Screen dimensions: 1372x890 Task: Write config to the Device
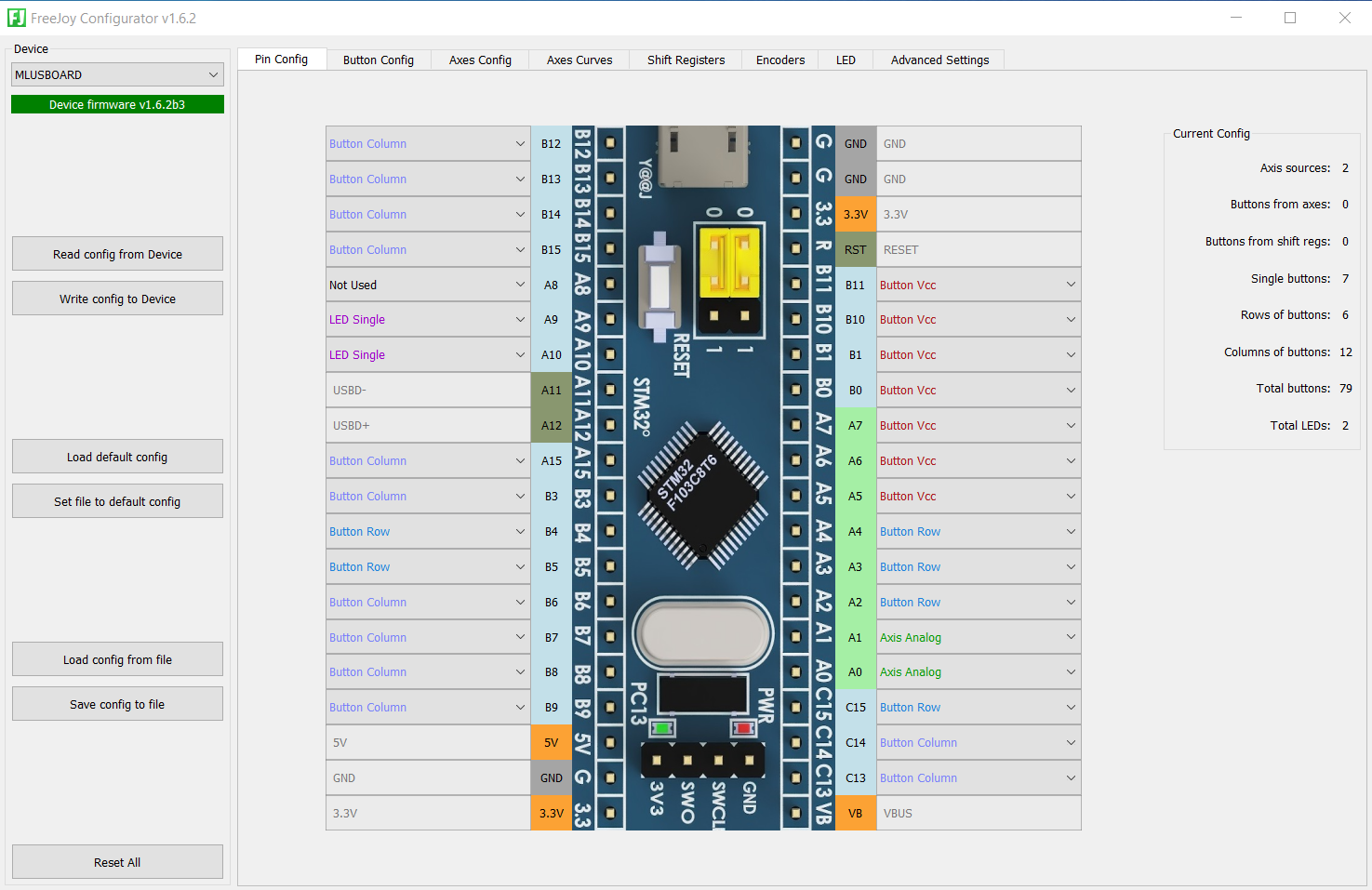(x=116, y=298)
